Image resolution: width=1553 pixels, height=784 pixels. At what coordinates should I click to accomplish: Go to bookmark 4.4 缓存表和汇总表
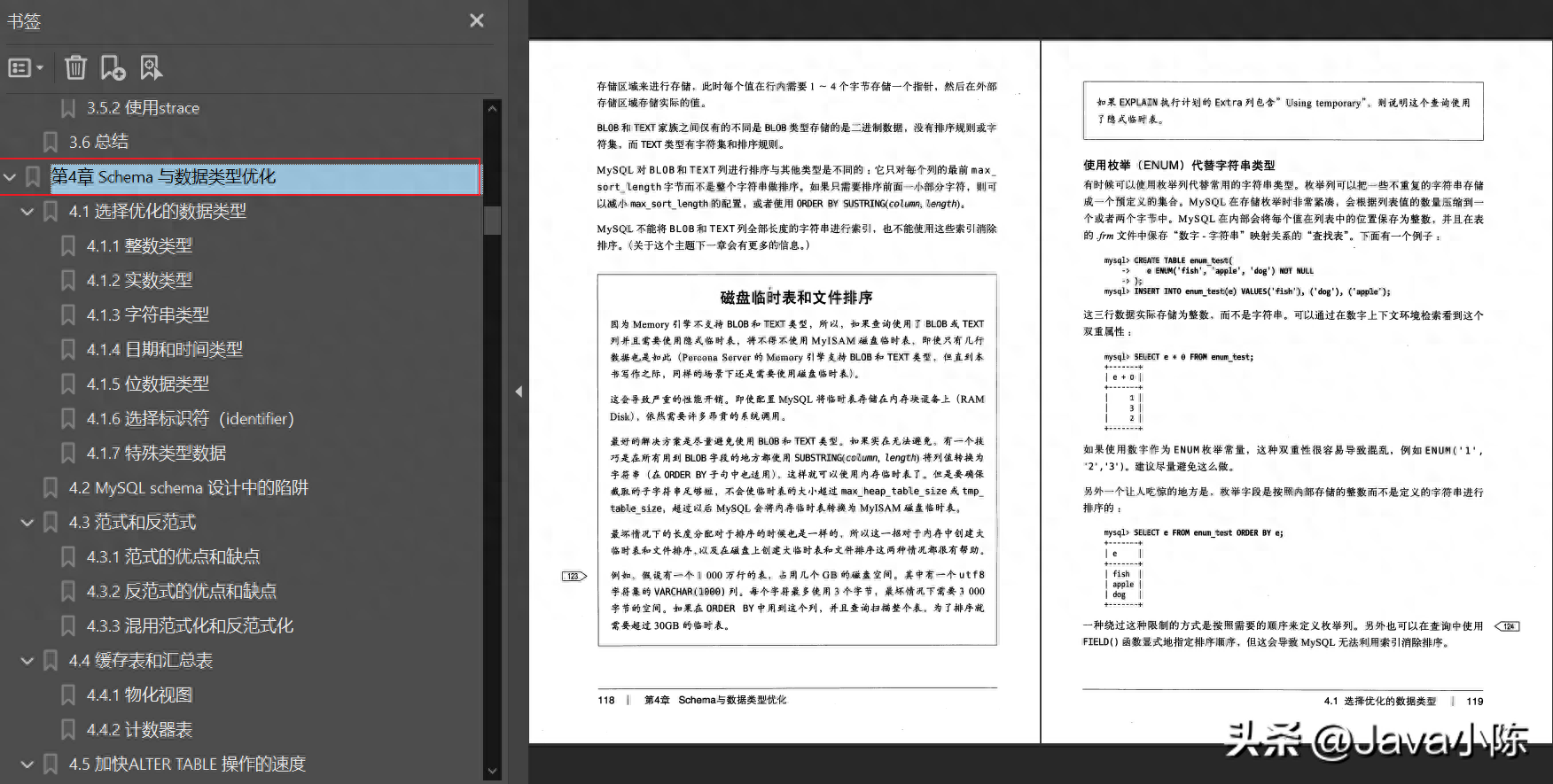(141, 661)
